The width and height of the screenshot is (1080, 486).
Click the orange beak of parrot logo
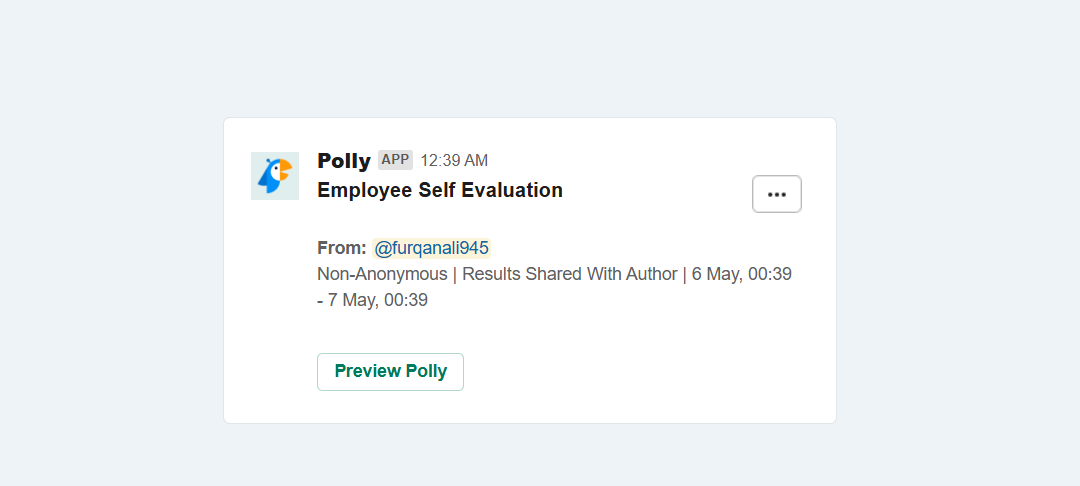pos(284,169)
